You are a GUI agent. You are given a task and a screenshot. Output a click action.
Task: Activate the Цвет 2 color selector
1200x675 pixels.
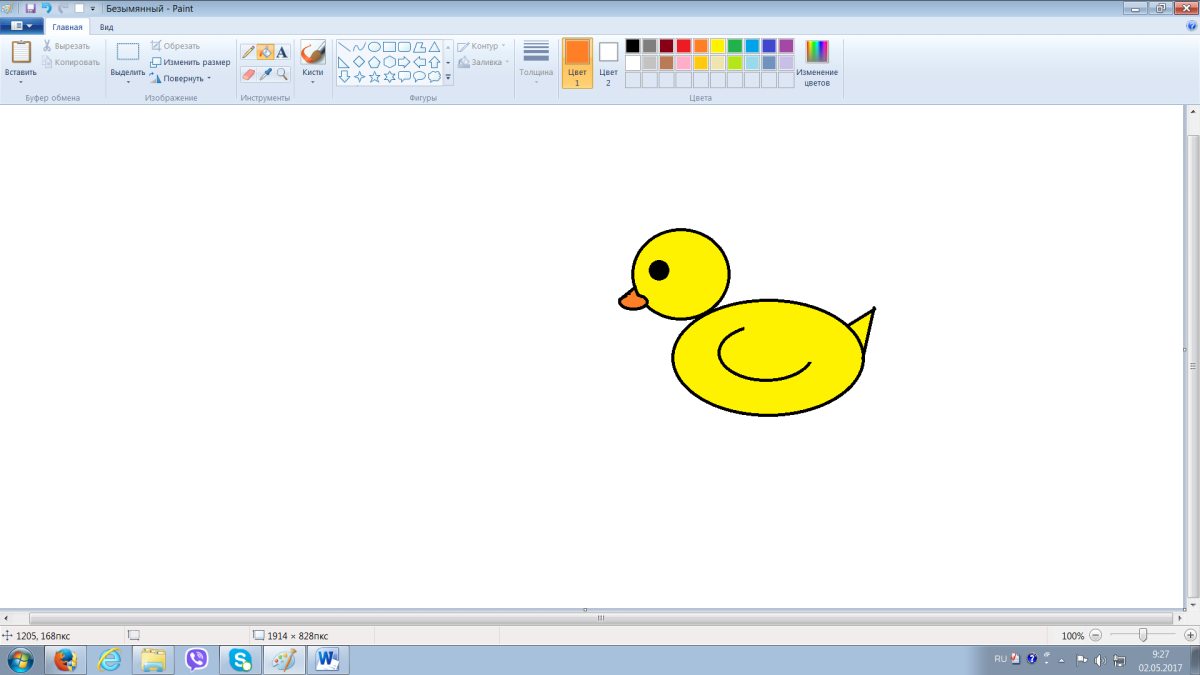(608, 63)
